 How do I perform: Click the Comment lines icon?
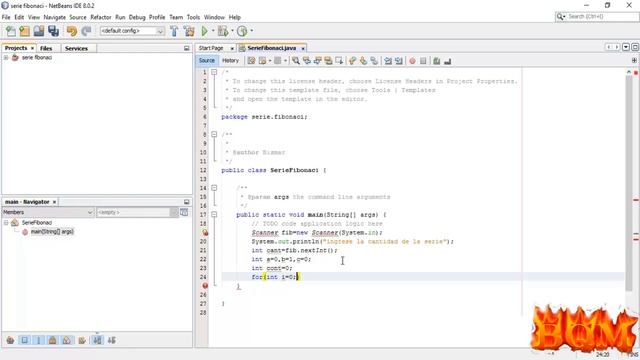point(437,61)
